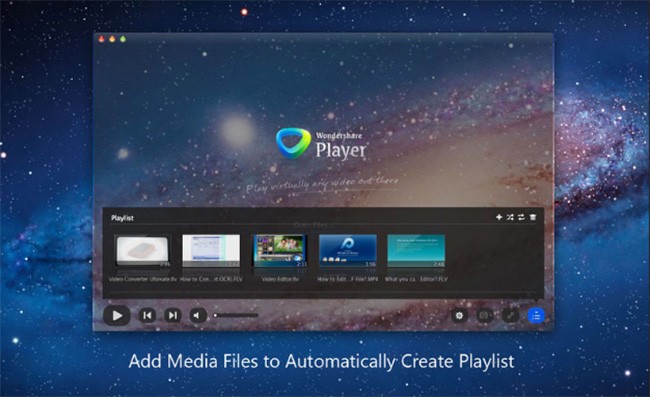Select the second playlist thumbnail ending in OCR).FLV
Viewport: 650px width, 397px height.
tap(211, 251)
